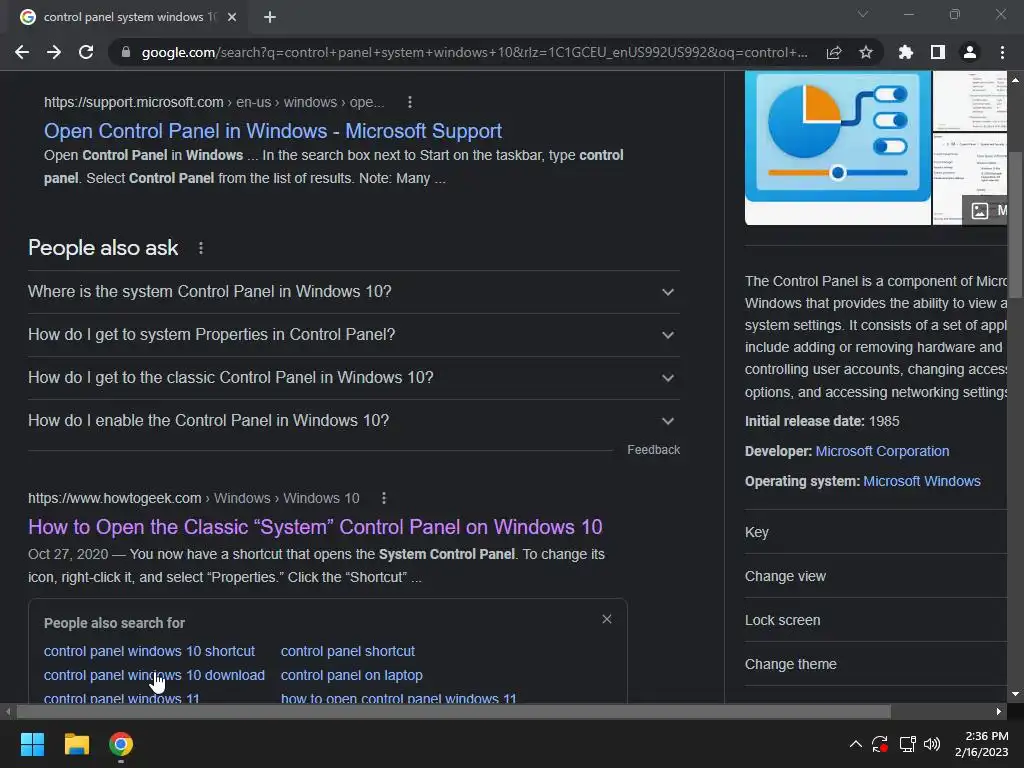View site information via the lock icon

pos(125,52)
